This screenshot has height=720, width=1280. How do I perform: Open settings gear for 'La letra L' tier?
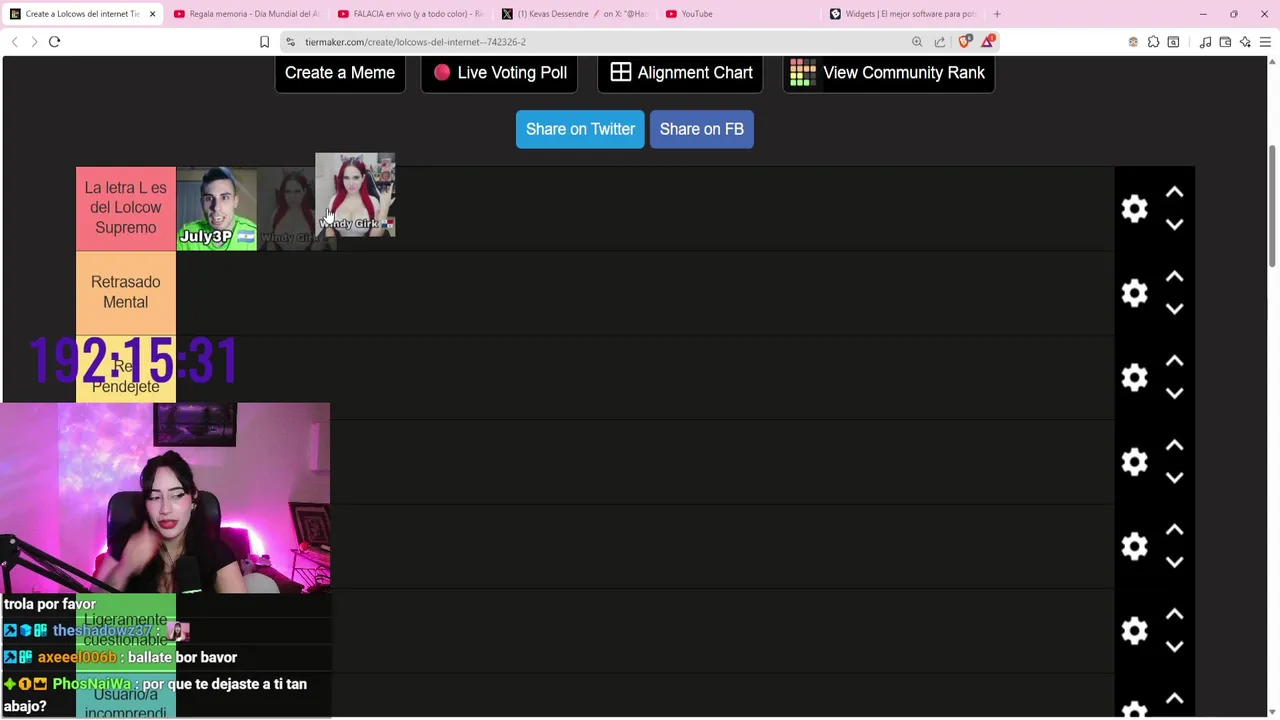[x=1134, y=208]
